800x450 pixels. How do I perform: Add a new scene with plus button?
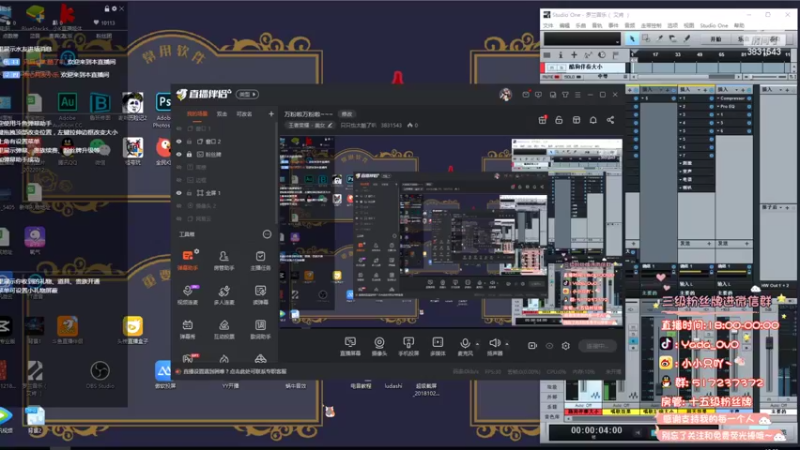point(271,114)
